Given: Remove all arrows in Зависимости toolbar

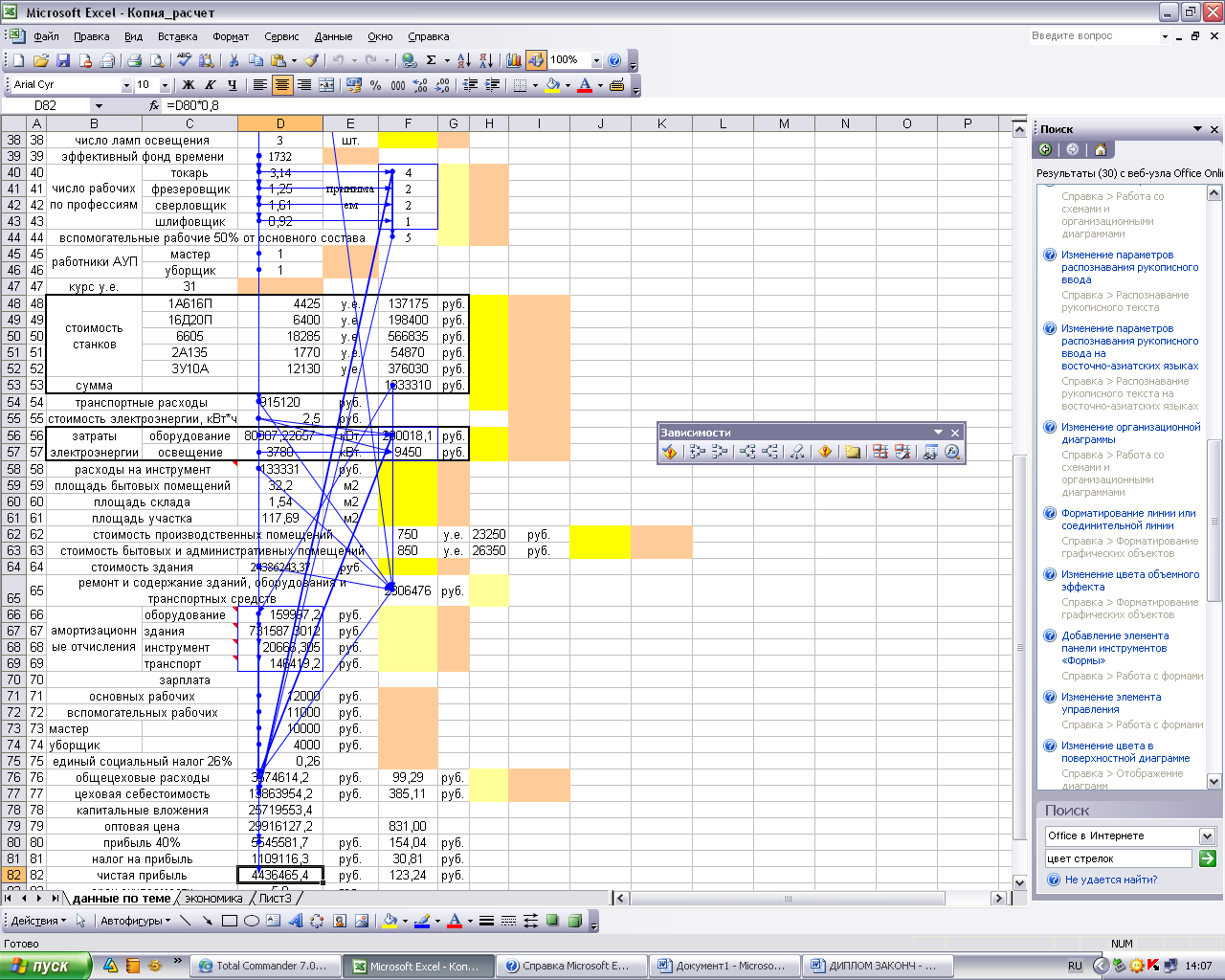Looking at the screenshot, I should 796,452.
